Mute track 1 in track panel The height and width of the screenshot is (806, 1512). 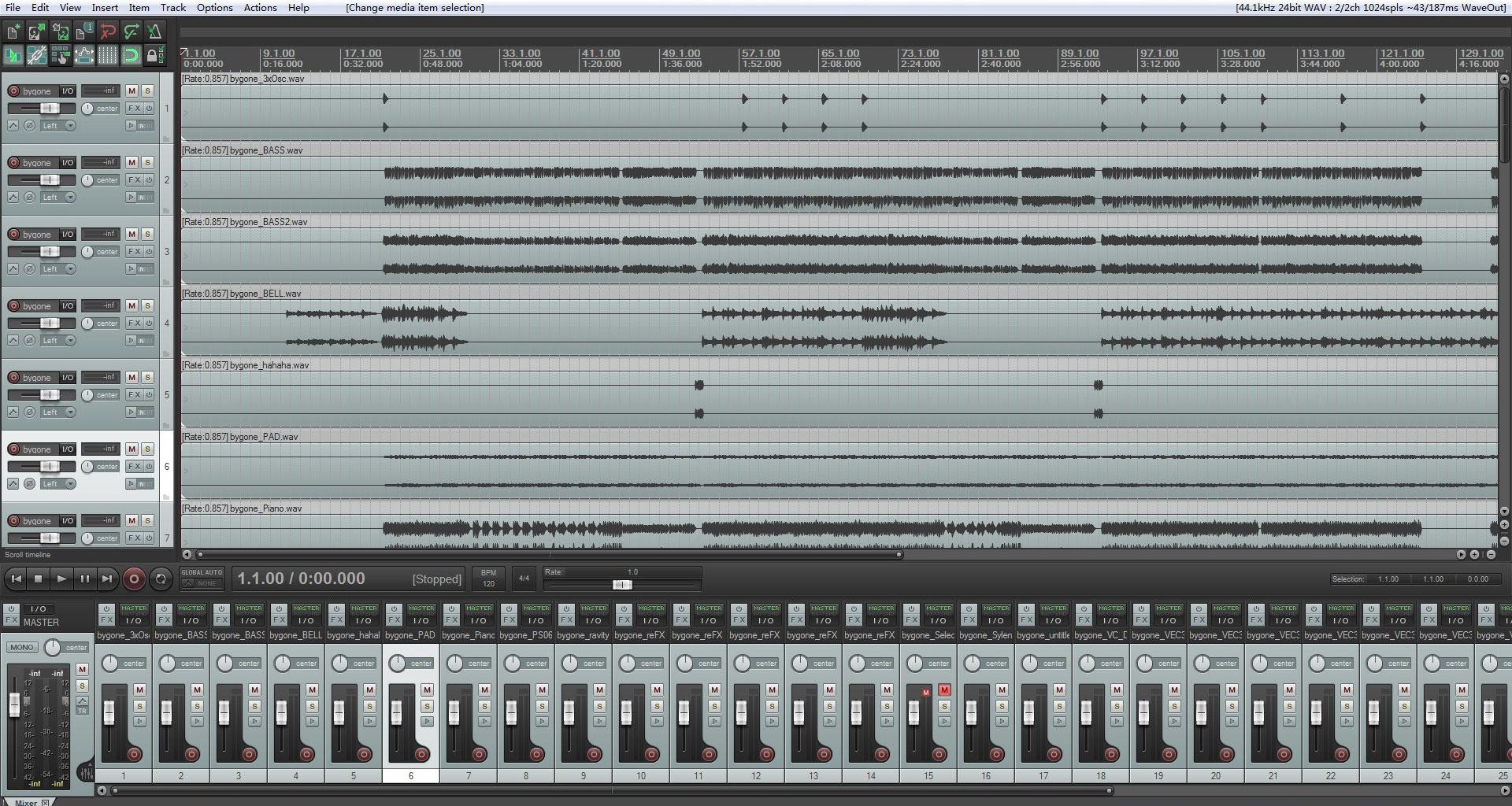tap(132, 91)
